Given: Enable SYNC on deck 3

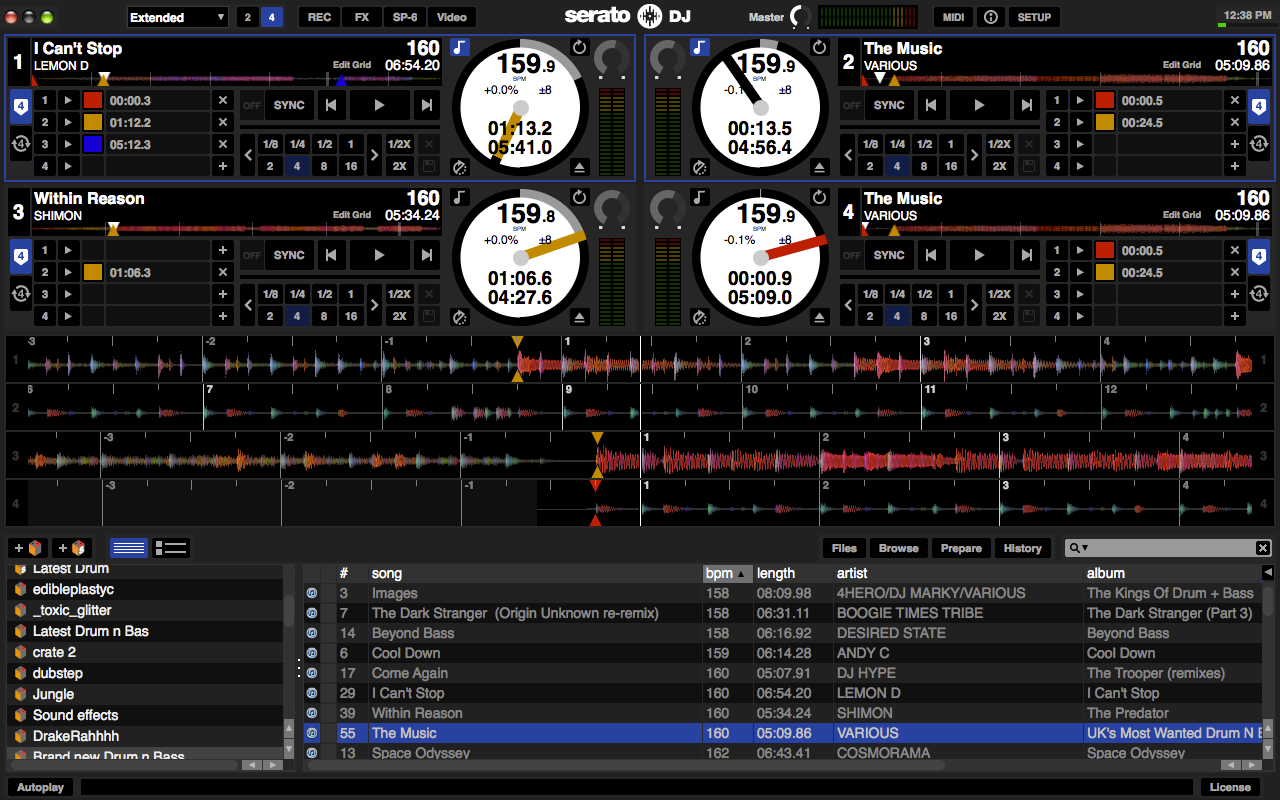Looking at the screenshot, I should (x=289, y=255).
